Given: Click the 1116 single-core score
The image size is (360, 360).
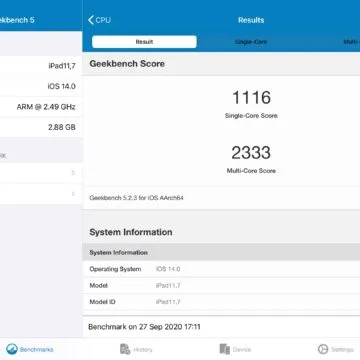Looking at the screenshot, I should point(251,97).
